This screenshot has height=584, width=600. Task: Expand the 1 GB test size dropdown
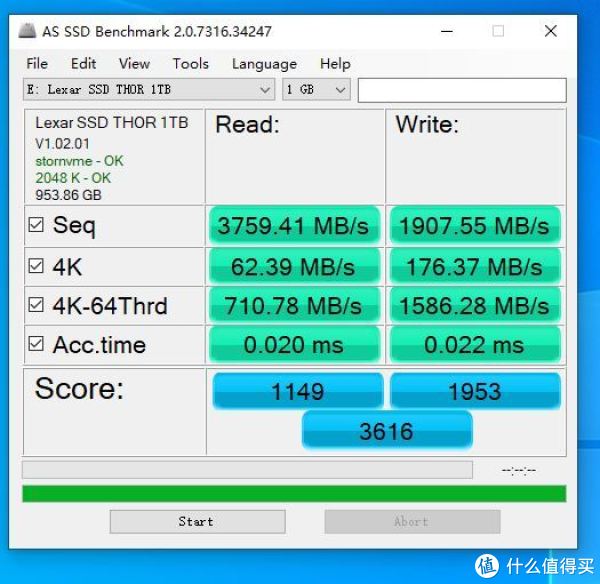316,90
